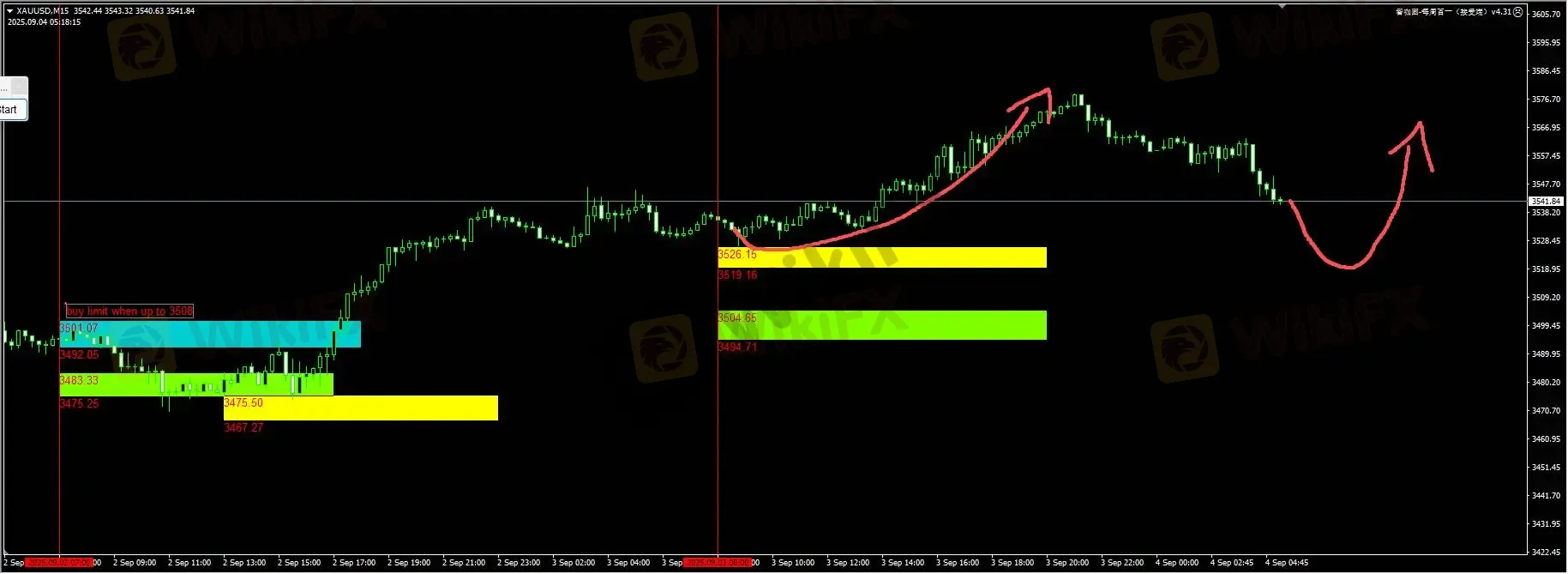Select the 'buy limit when up to 3508' label
Screen dimensions: 1568x574
coord(129,311)
